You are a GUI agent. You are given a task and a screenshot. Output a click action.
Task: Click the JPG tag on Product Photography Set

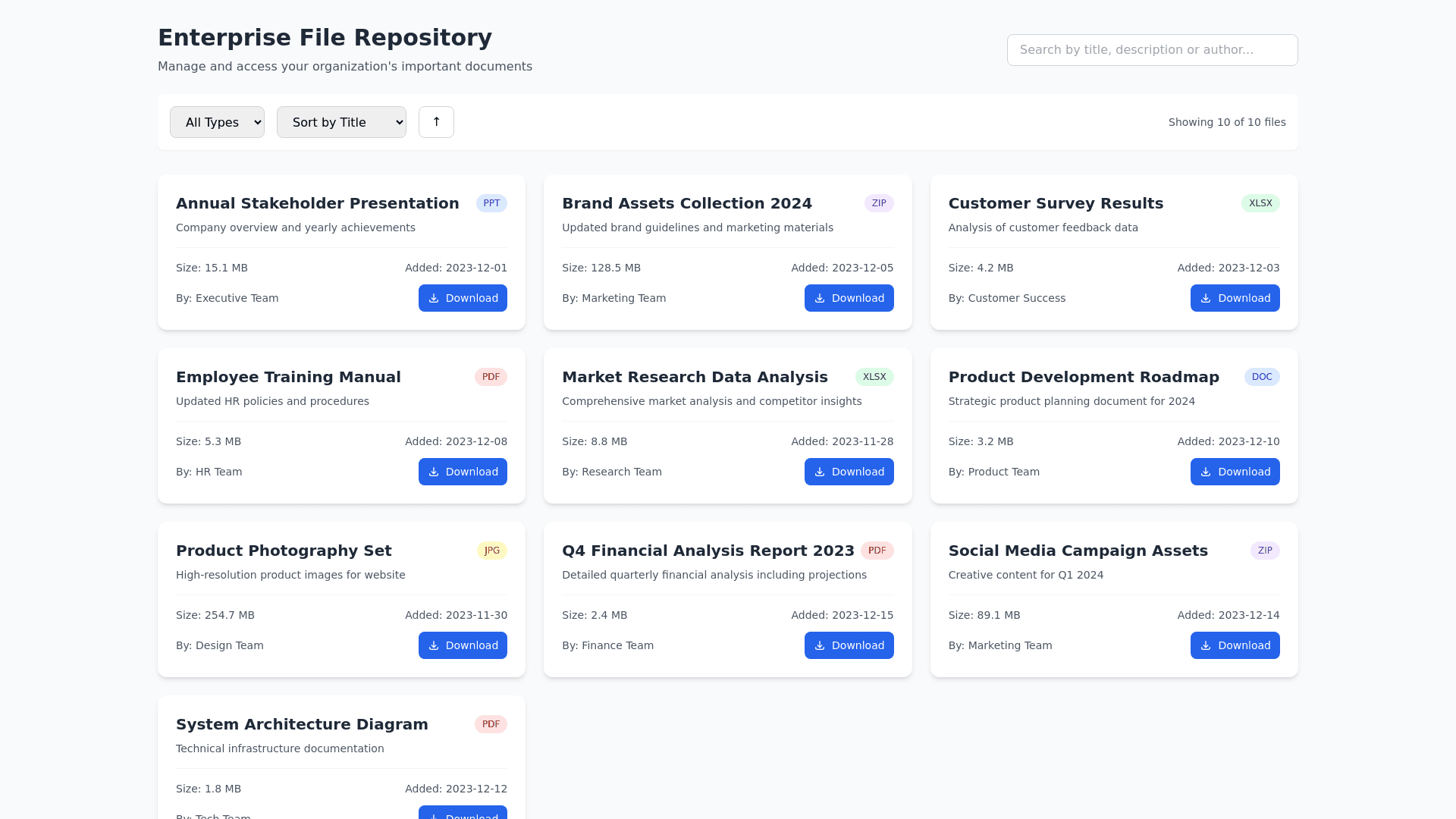point(491,551)
